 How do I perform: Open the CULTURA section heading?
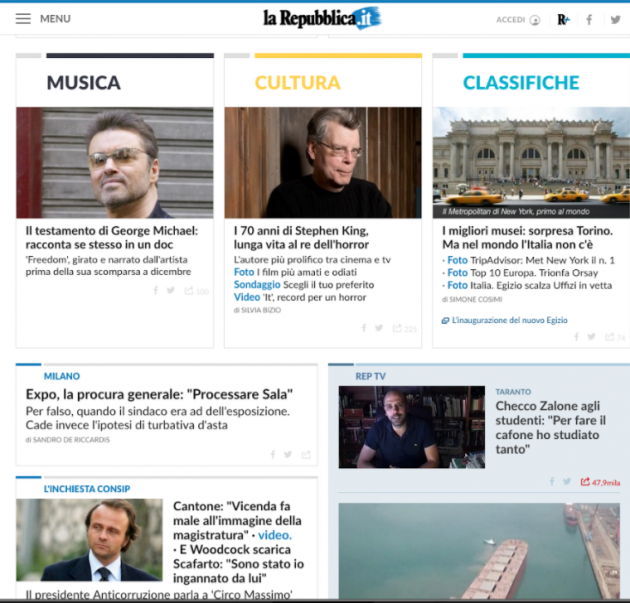coord(297,83)
